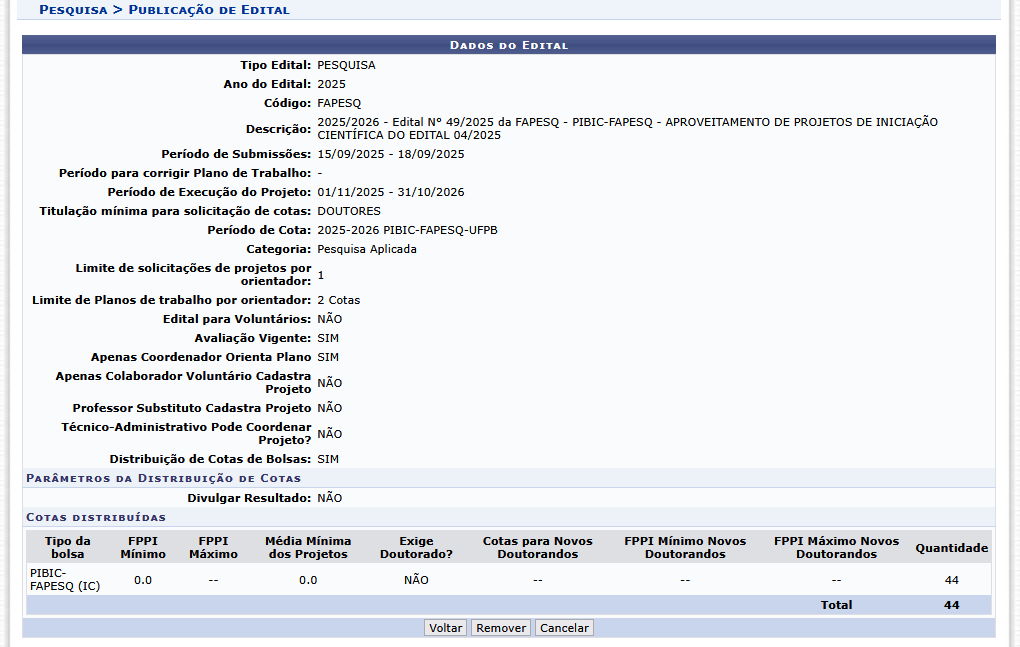Select the Parâmetros da Distribuição de Cotas heading
This screenshot has height=647, width=1020.
click(x=163, y=478)
